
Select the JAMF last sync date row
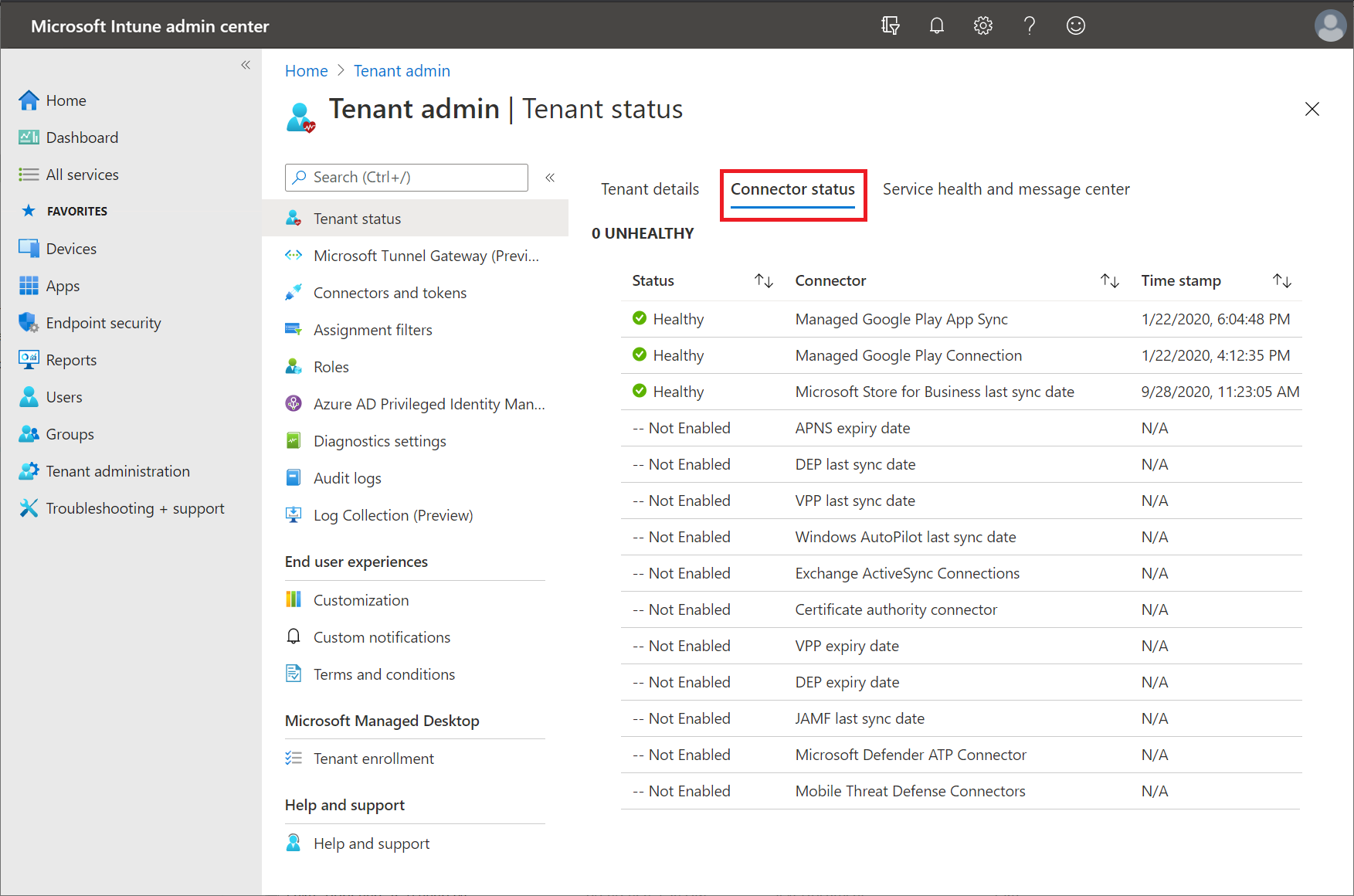962,718
